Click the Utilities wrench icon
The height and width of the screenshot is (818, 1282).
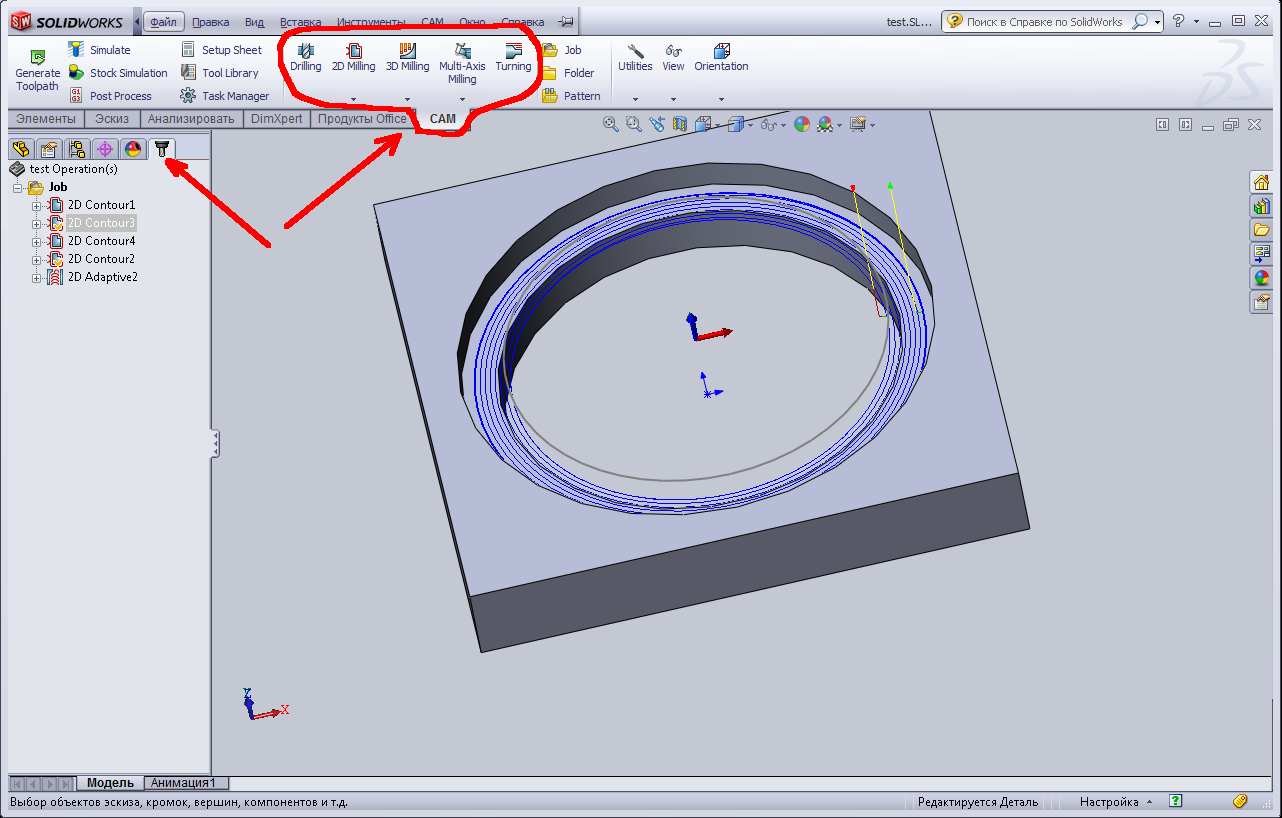click(635, 51)
